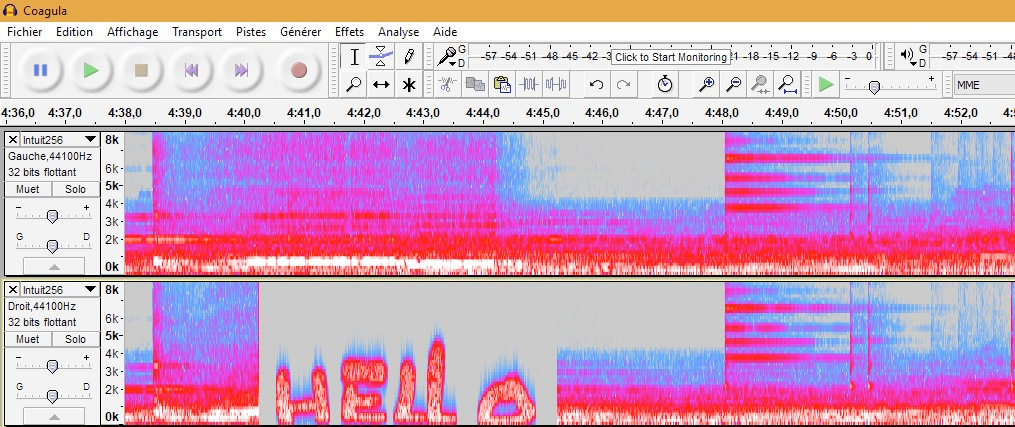Toggle Muet on the Droit track
Screen dimensions: 1015x427
click(27, 339)
